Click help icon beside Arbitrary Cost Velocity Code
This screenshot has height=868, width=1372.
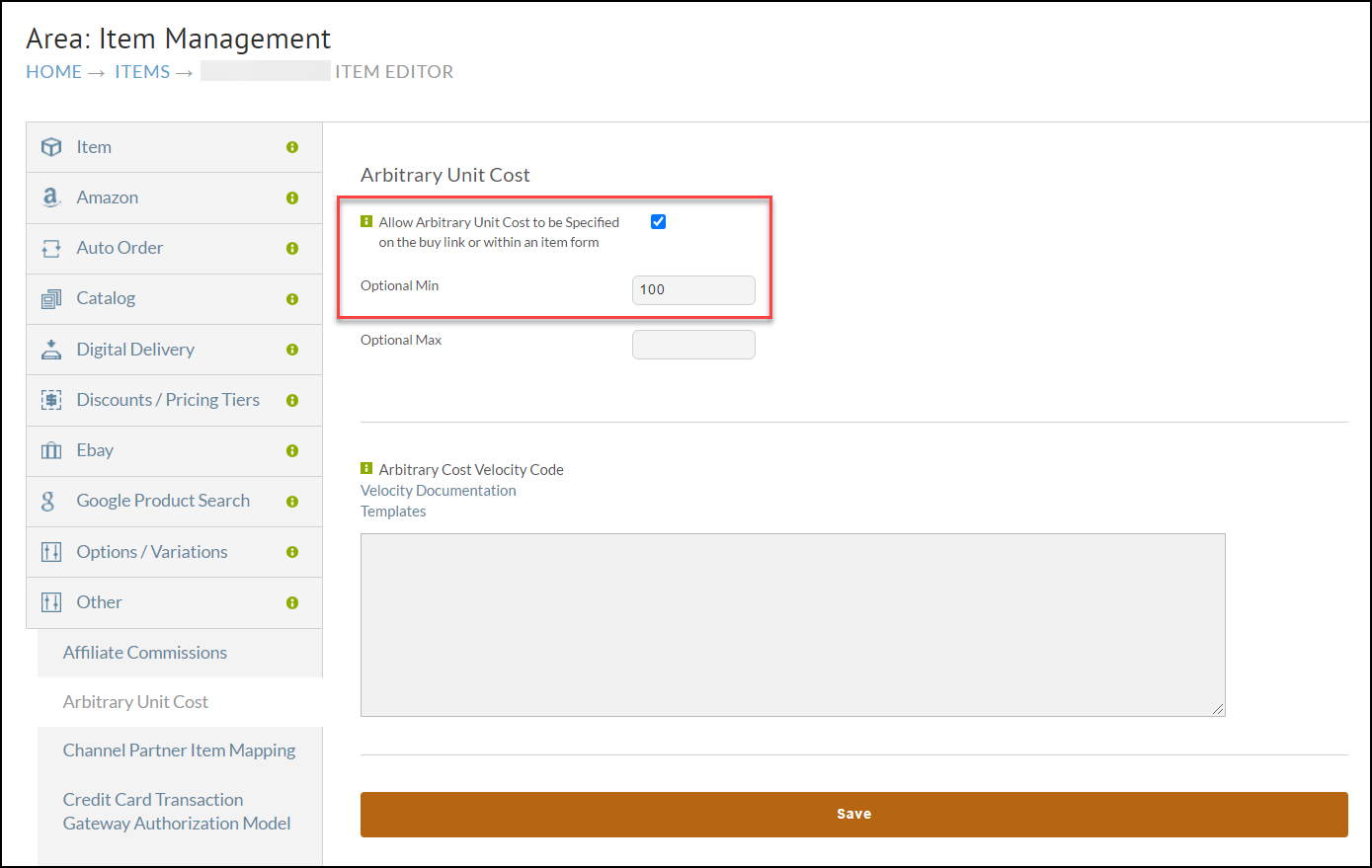(366, 469)
